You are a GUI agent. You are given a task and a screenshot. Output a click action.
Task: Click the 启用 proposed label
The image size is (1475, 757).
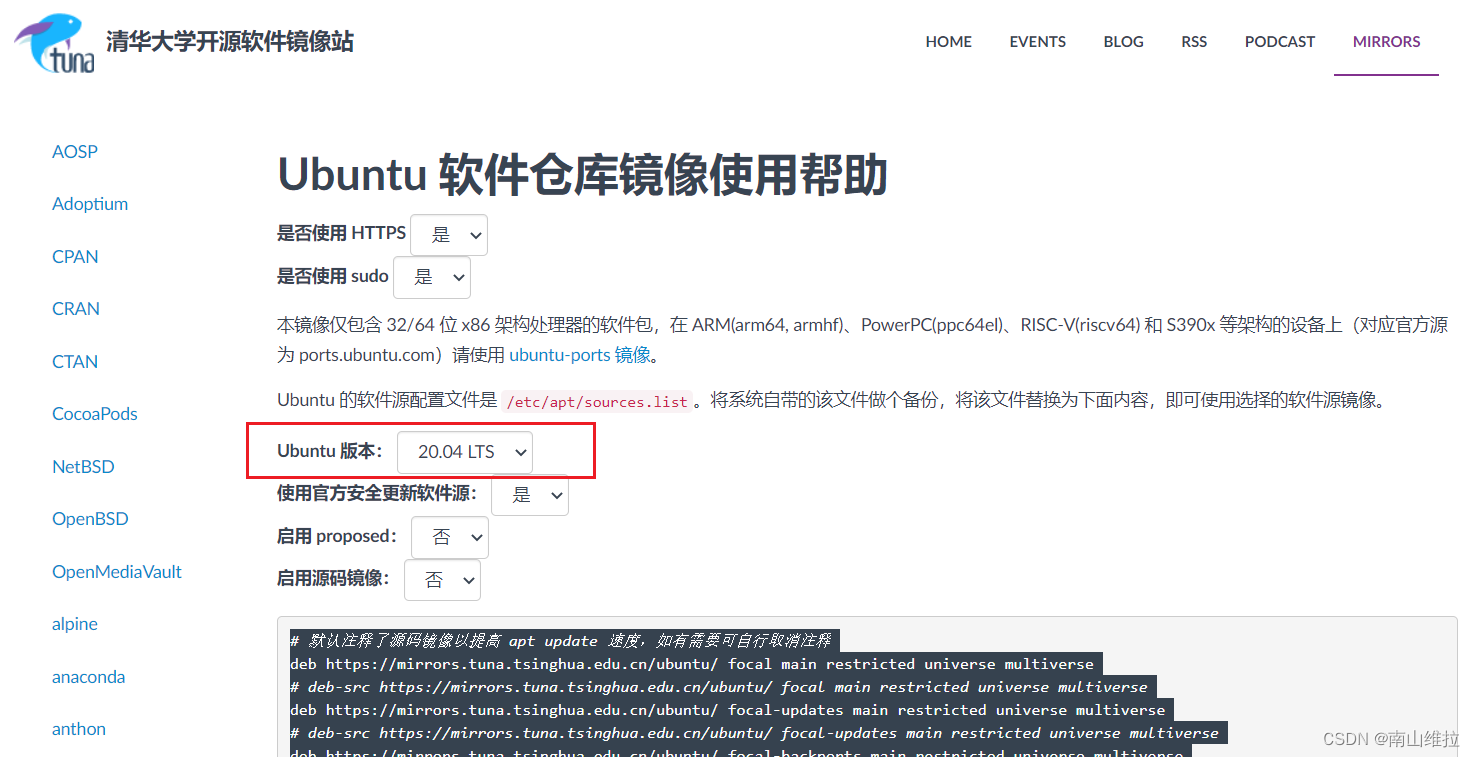pyautogui.click(x=337, y=536)
